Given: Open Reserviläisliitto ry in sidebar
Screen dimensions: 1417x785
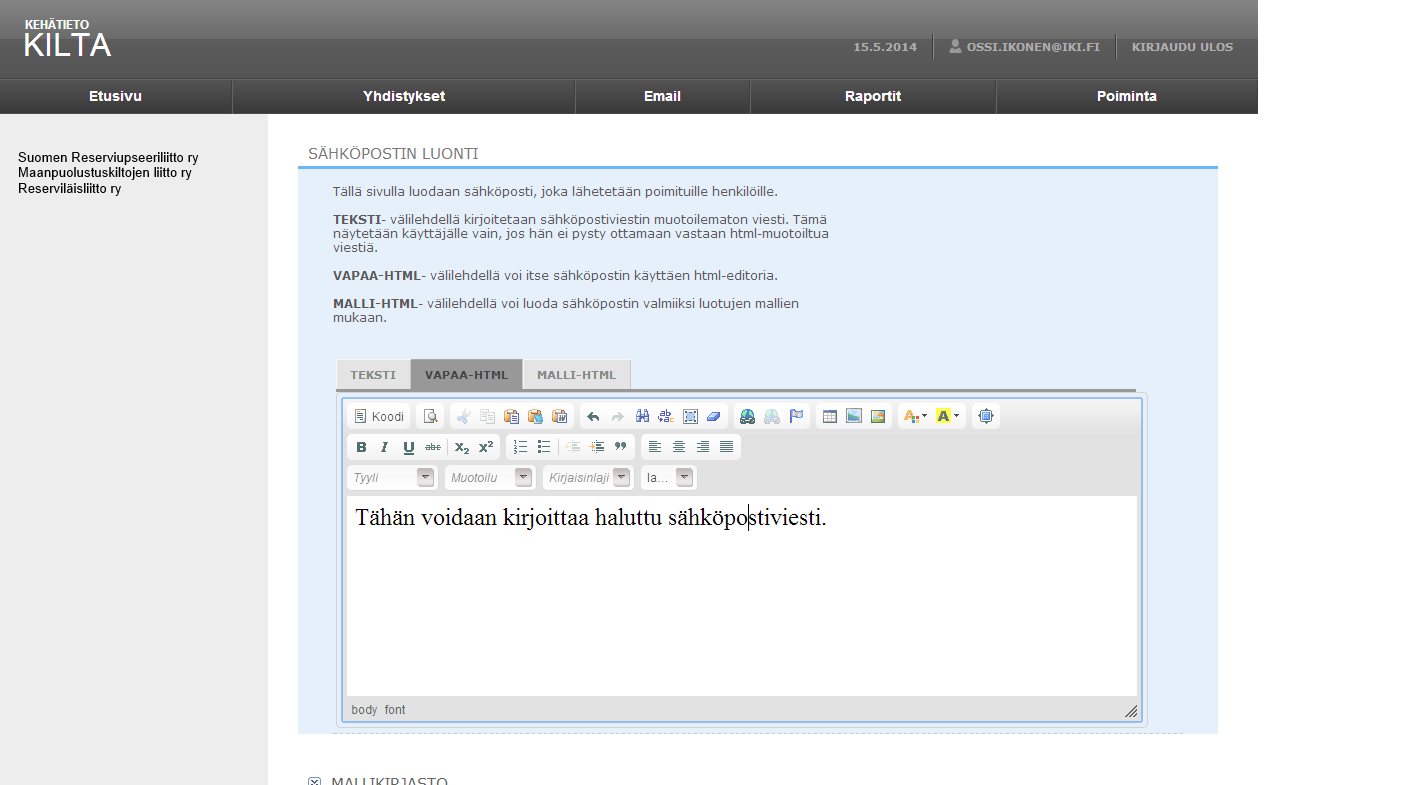Looking at the screenshot, I should tap(70, 188).
